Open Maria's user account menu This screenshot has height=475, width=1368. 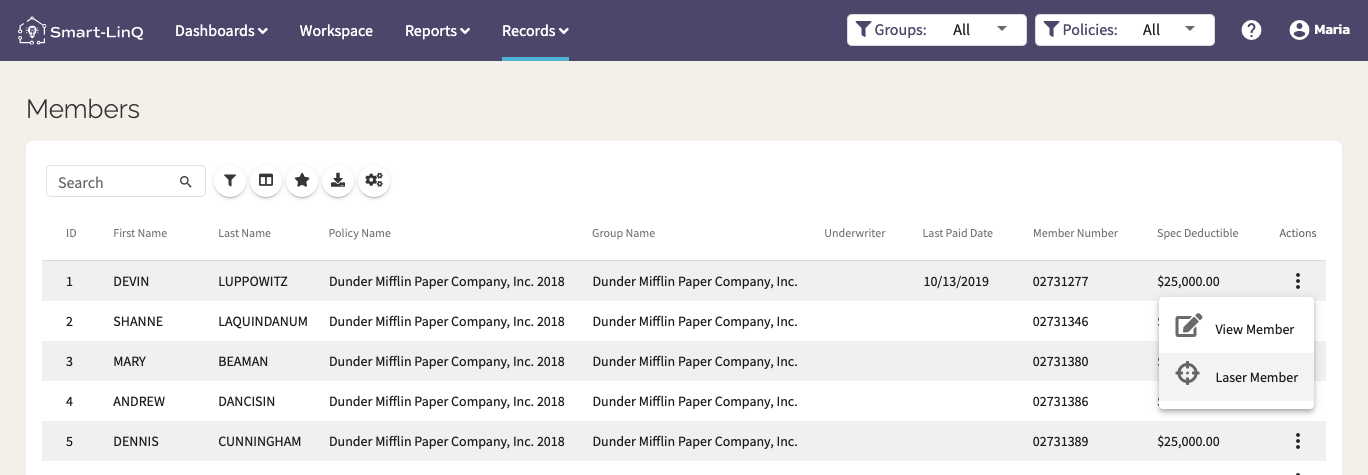(x=1320, y=30)
